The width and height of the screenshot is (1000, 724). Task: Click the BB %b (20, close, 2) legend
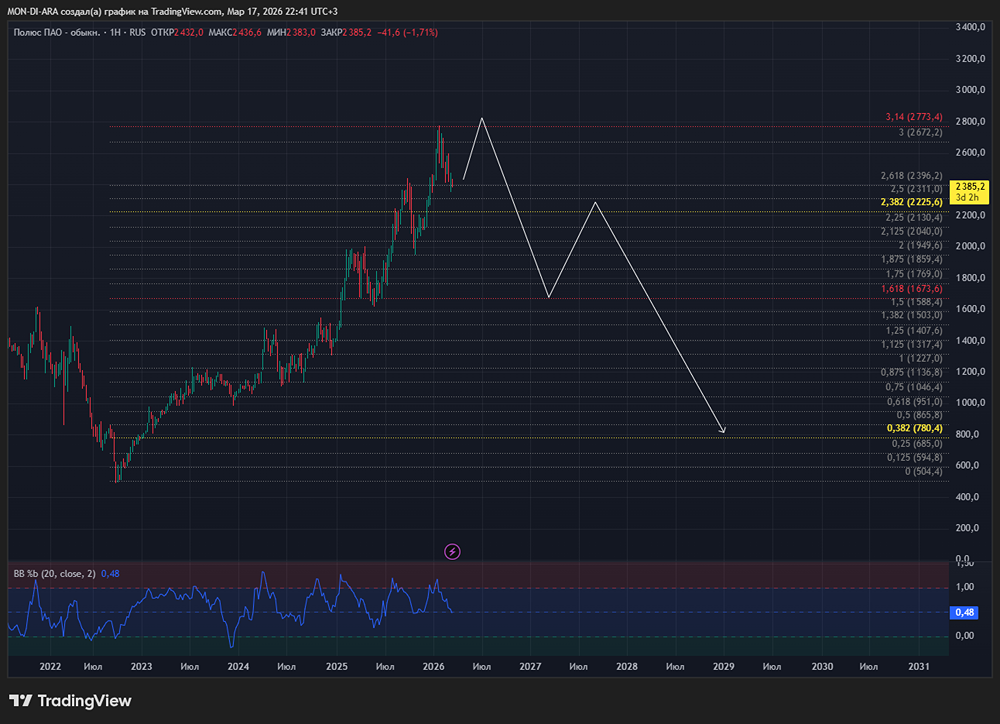point(54,573)
